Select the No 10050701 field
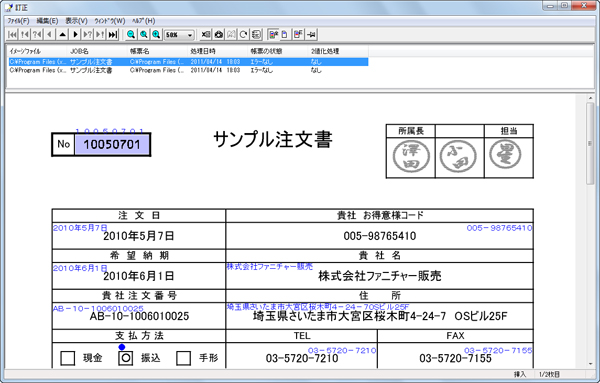This screenshot has height=383, width=600. pyautogui.click(x=112, y=145)
